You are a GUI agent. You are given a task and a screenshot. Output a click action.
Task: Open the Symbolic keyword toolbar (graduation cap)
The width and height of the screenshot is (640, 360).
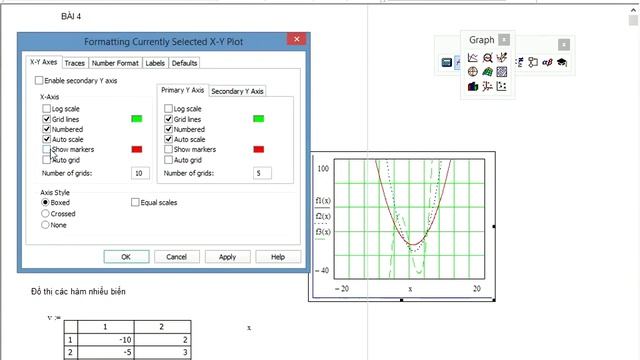pyautogui.click(x=562, y=62)
